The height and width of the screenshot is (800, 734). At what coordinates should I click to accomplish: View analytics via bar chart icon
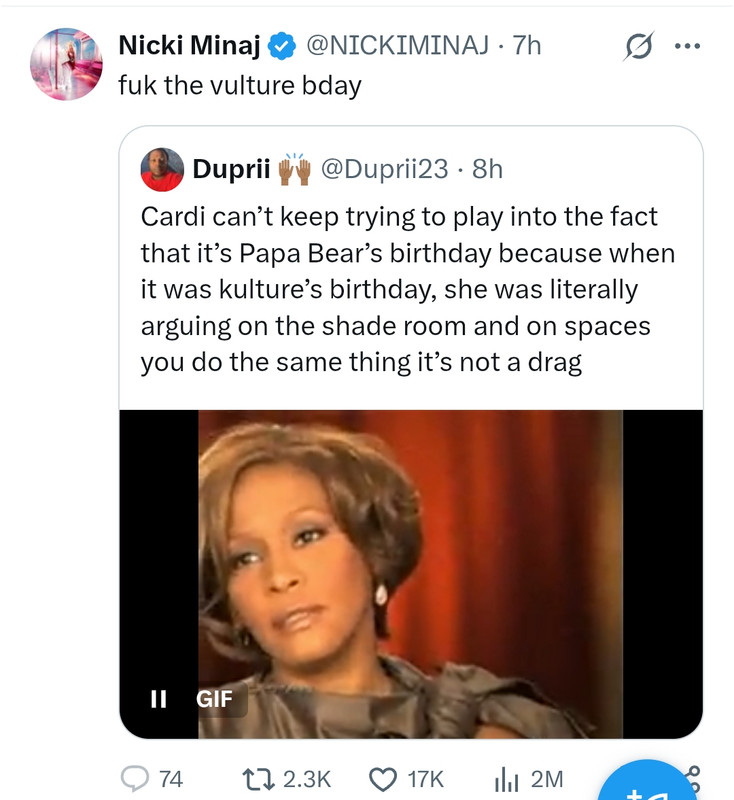(x=507, y=779)
